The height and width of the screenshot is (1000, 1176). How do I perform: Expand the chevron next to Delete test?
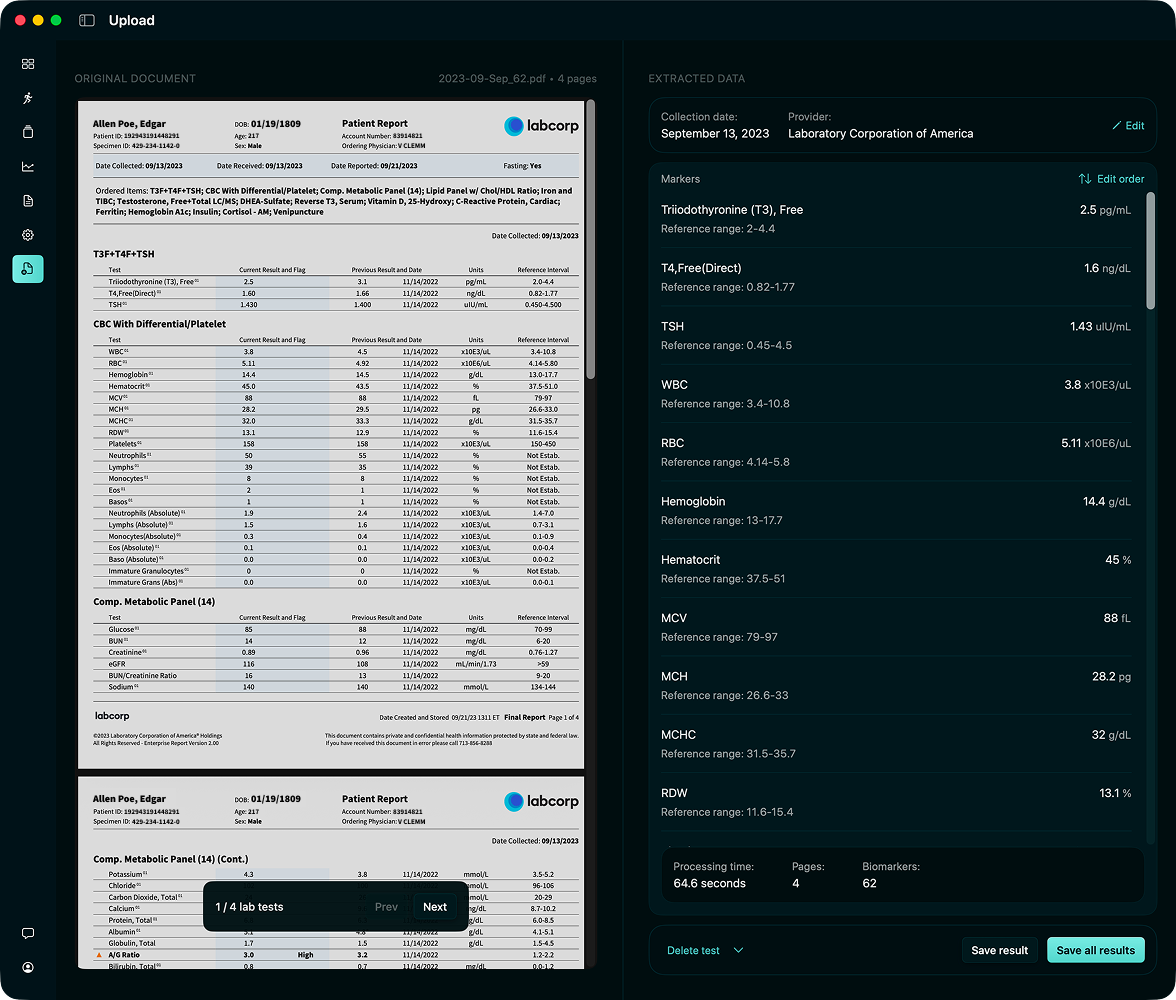point(738,950)
